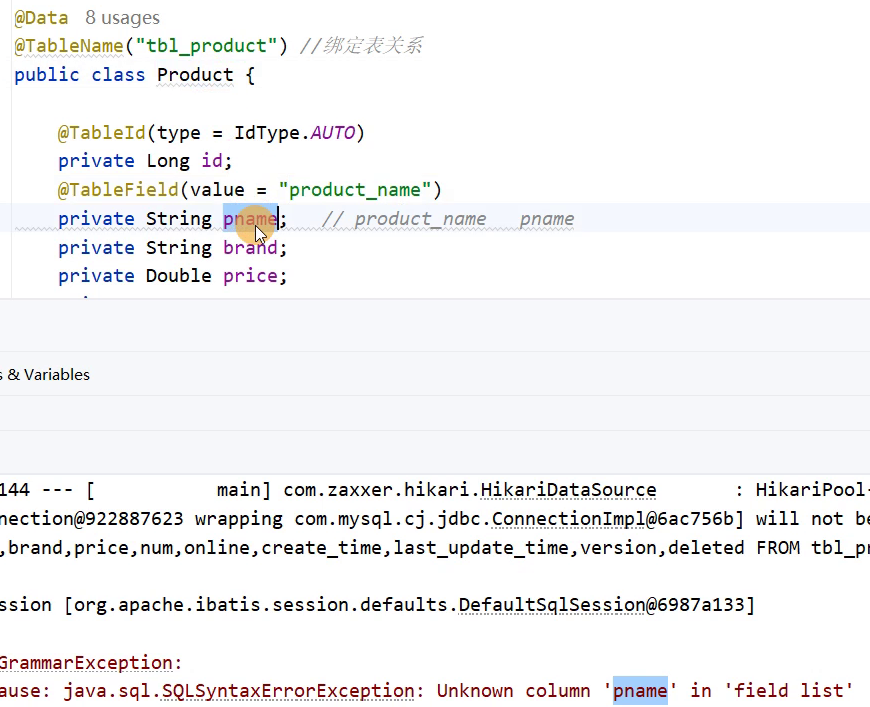Image resolution: width=870 pixels, height=707 pixels.
Task: Click HikariDataSource link in console
Action: click(568, 491)
